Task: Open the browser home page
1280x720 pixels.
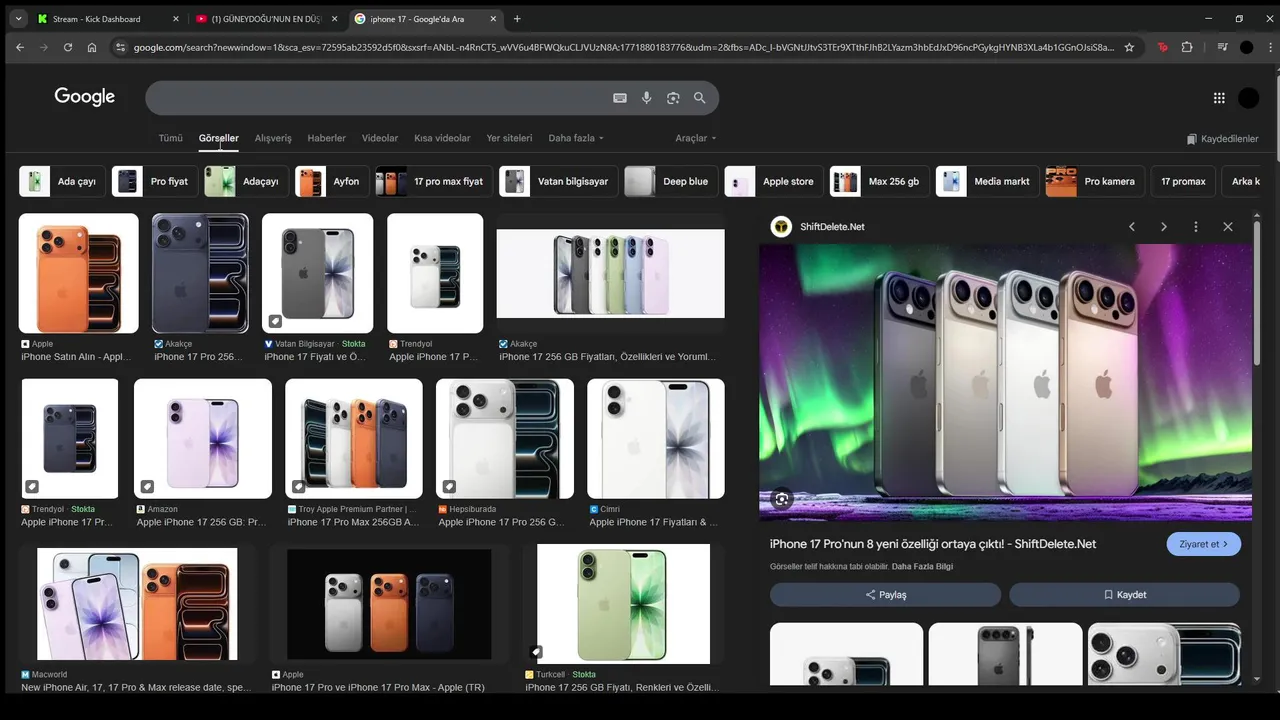Action: [92, 47]
